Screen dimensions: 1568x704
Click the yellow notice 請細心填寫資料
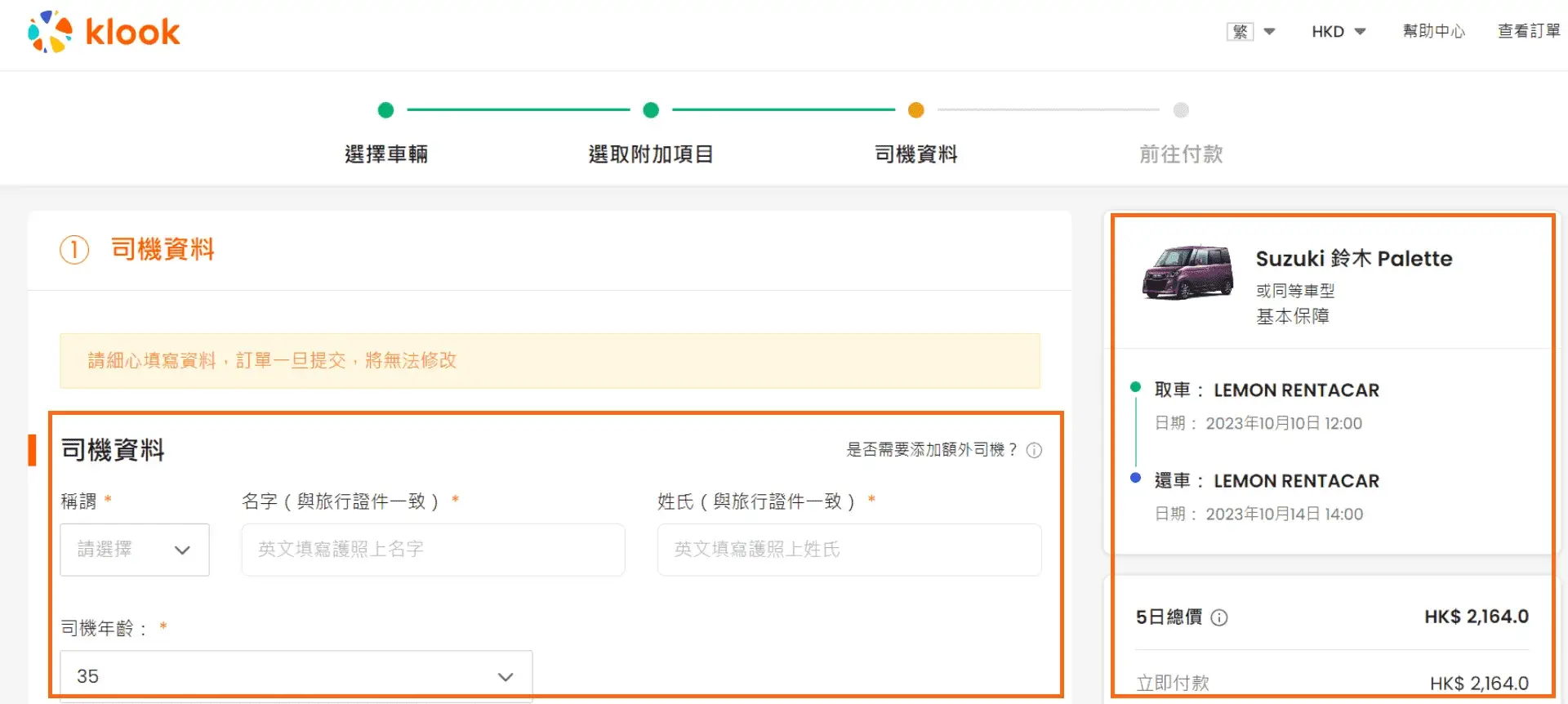click(550, 360)
